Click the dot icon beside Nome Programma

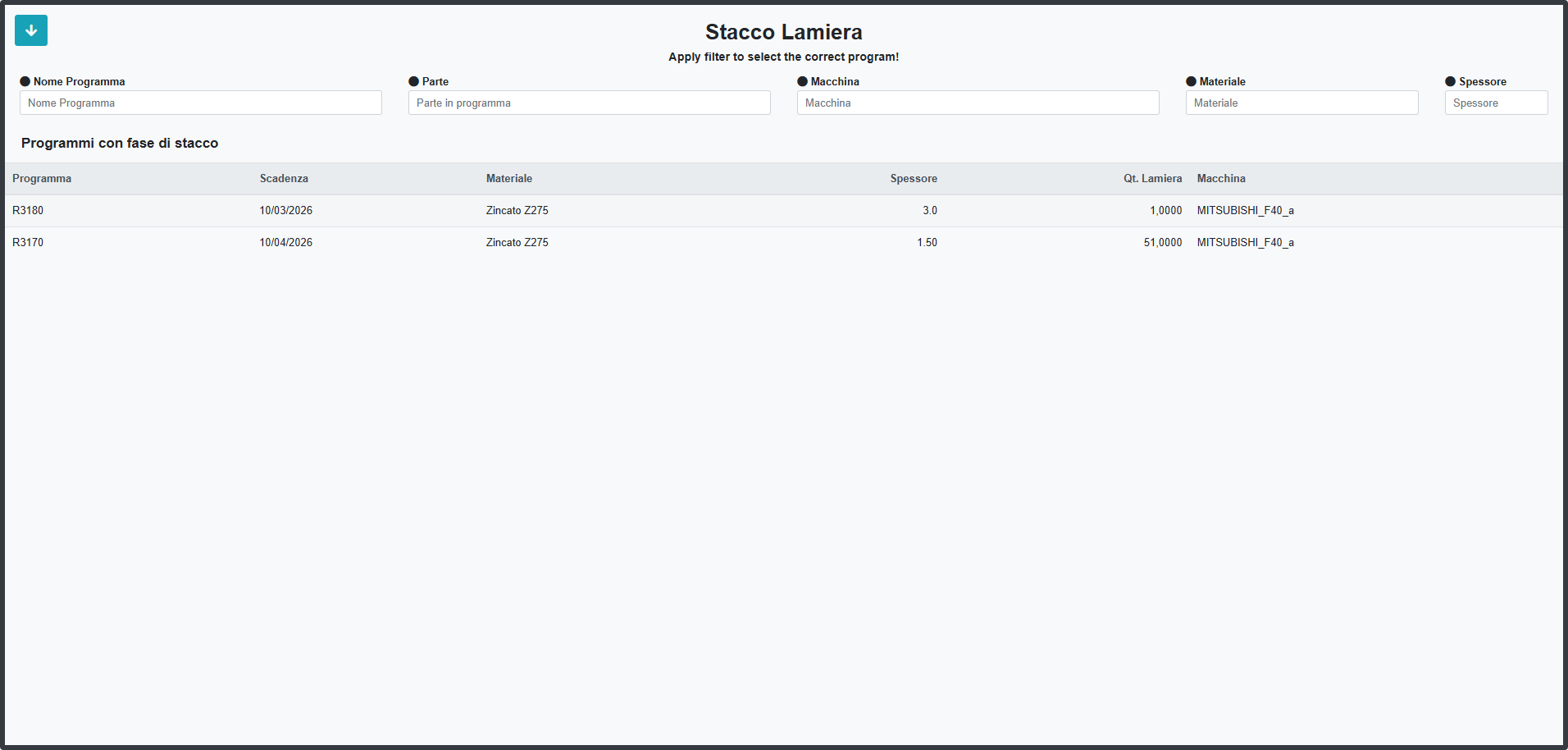25,81
